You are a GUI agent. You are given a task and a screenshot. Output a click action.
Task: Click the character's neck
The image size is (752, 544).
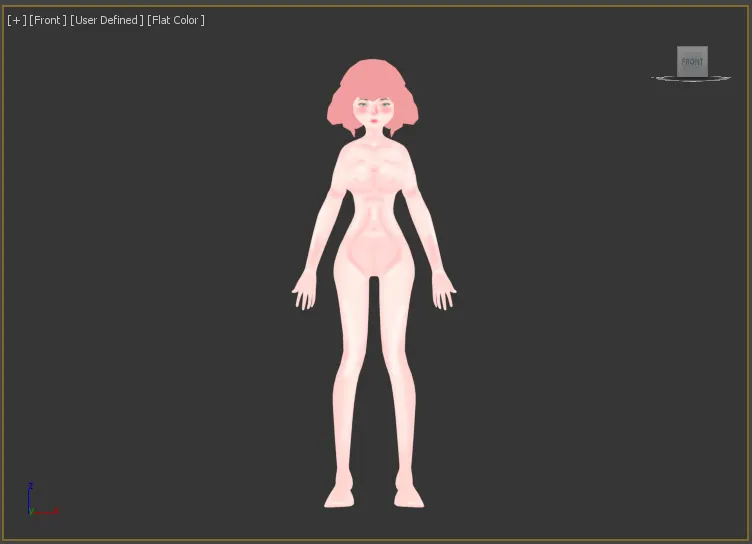point(374,134)
